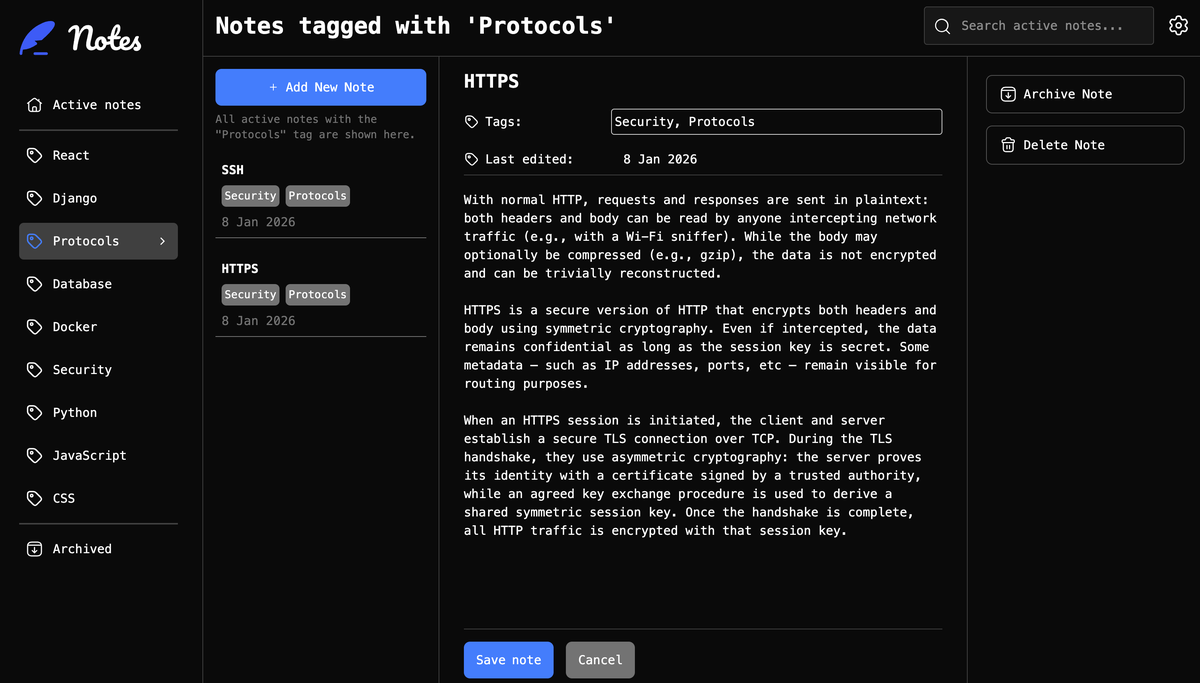Expand the Protocols sidebar chevron

coord(162,241)
